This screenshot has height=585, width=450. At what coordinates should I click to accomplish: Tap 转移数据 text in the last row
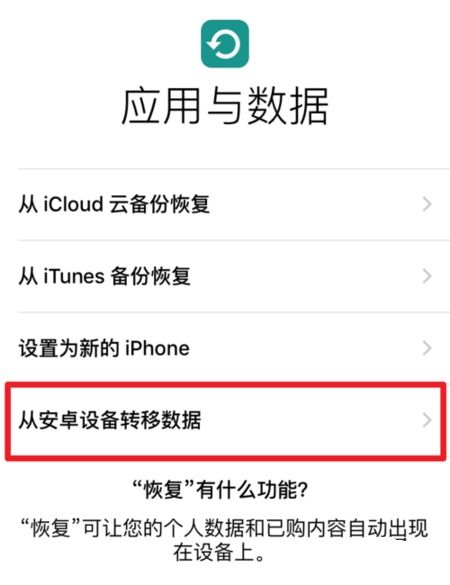160,420
